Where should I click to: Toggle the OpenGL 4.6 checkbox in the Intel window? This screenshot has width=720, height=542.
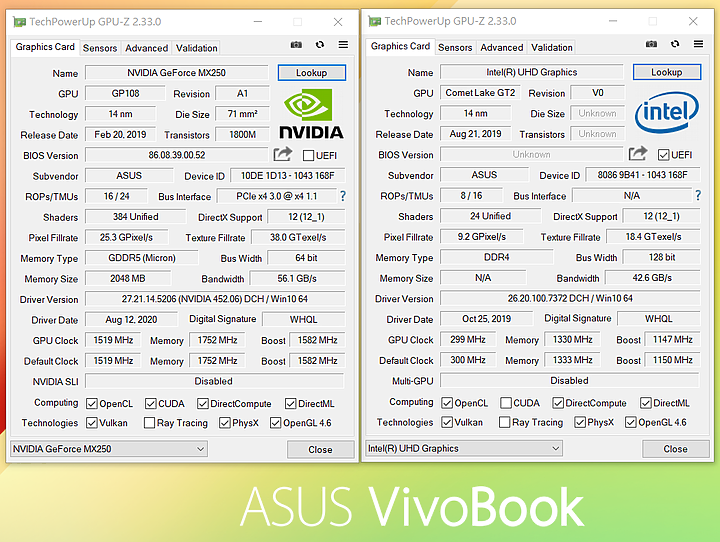tap(630, 422)
